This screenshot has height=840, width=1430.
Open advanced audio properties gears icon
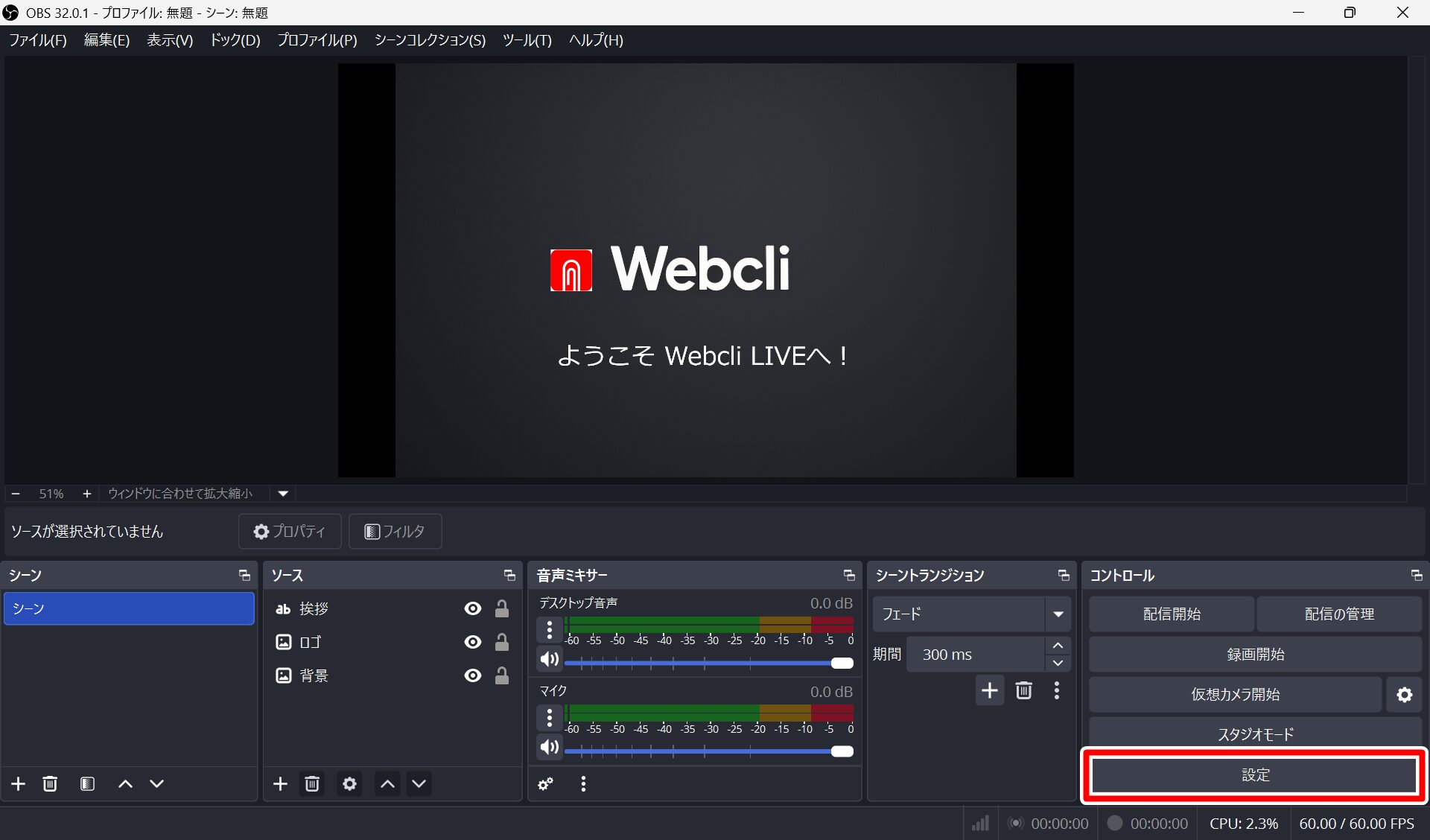click(x=546, y=783)
